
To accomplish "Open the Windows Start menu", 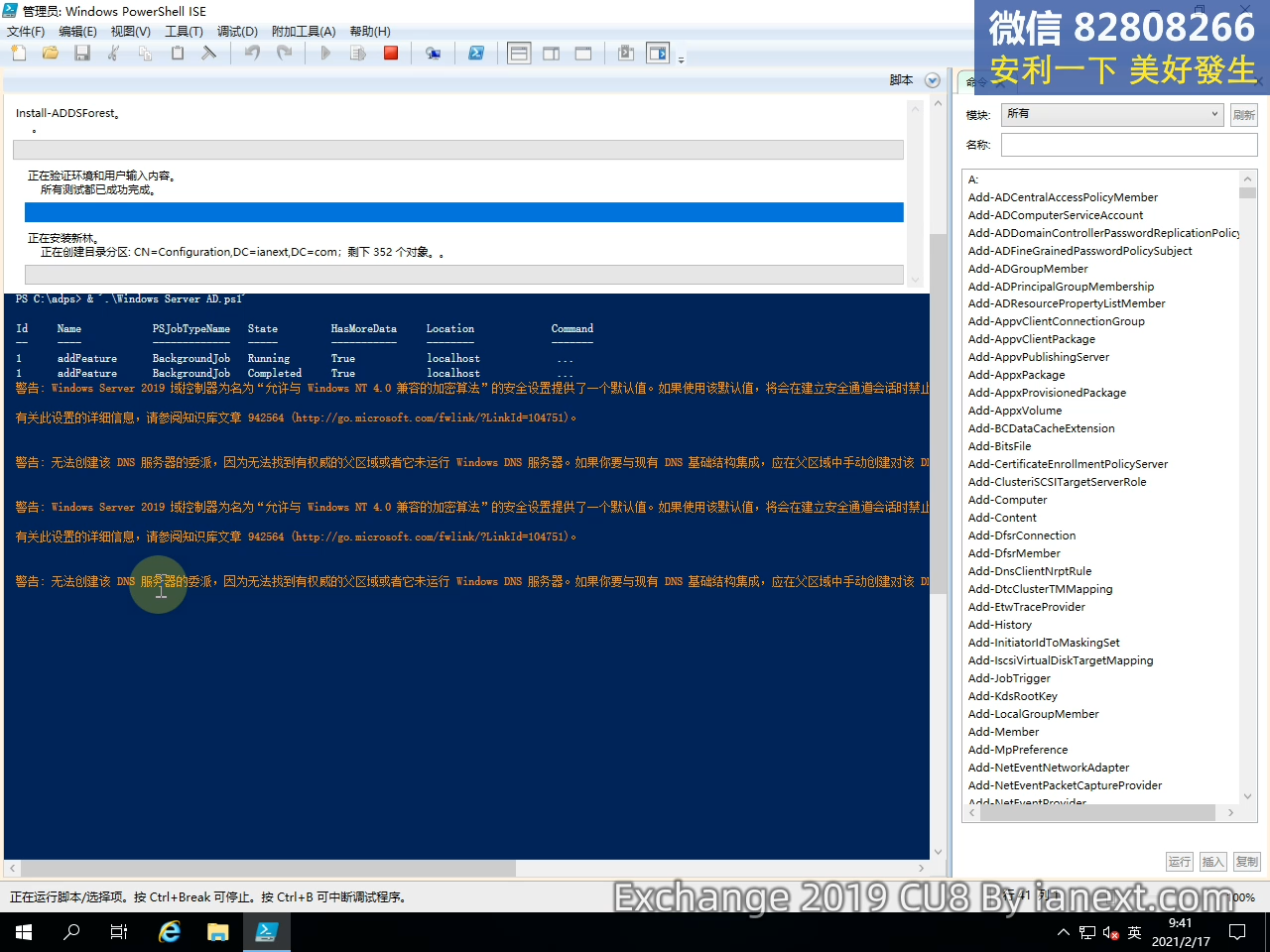I will 24,932.
